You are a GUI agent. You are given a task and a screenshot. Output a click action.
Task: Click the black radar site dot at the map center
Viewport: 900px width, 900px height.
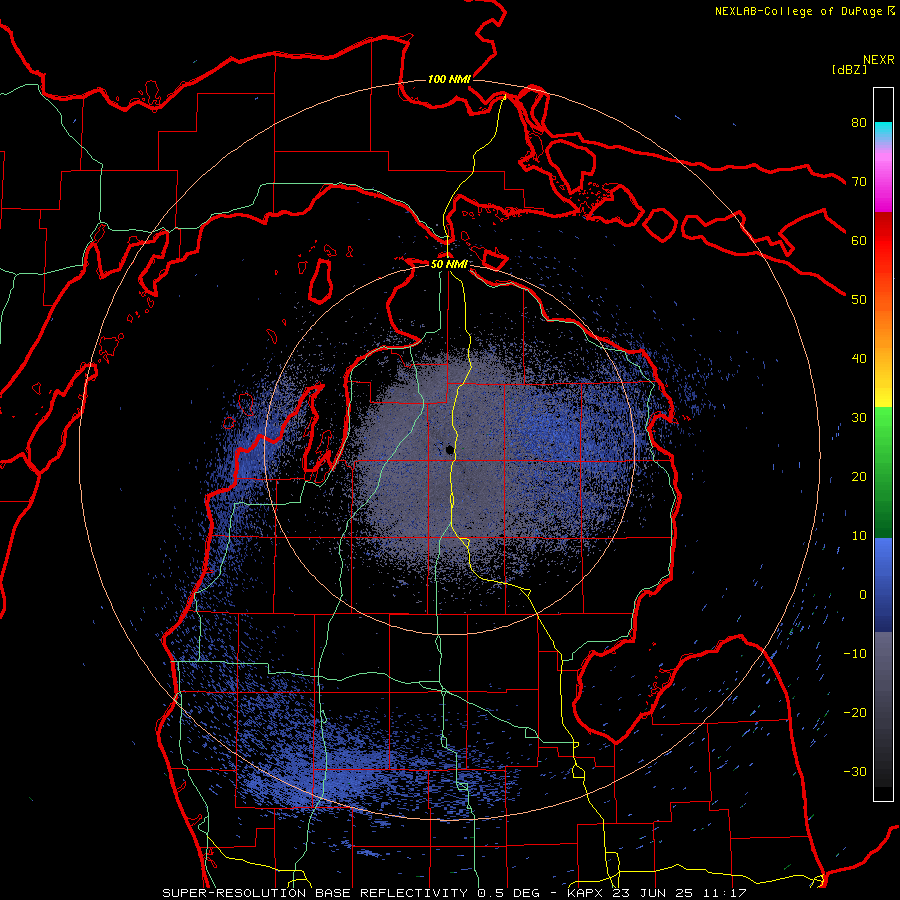(x=450, y=450)
